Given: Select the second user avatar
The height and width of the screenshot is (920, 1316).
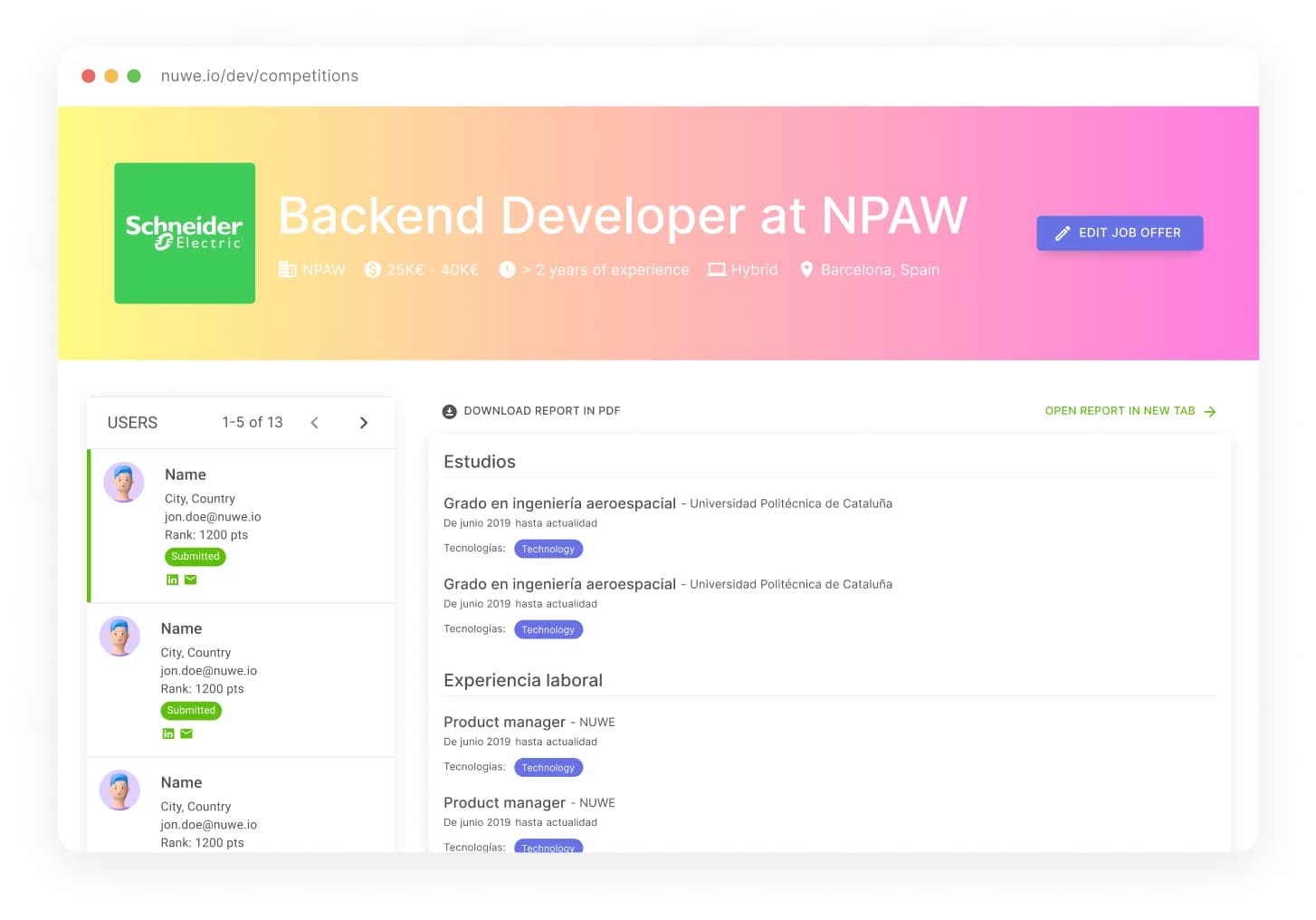Looking at the screenshot, I should (x=119, y=637).
